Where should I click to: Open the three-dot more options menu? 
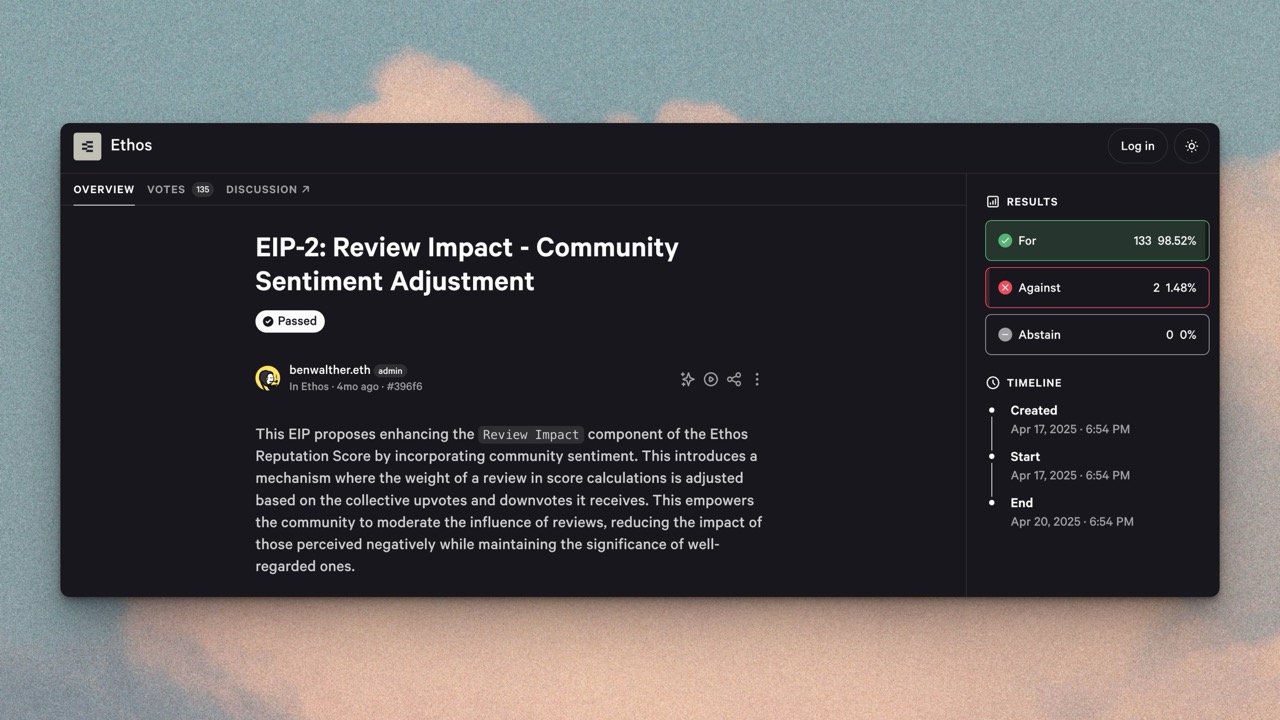(x=757, y=379)
